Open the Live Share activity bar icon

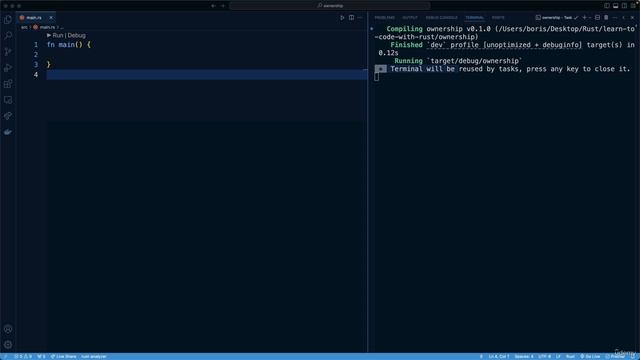(8, 116)
